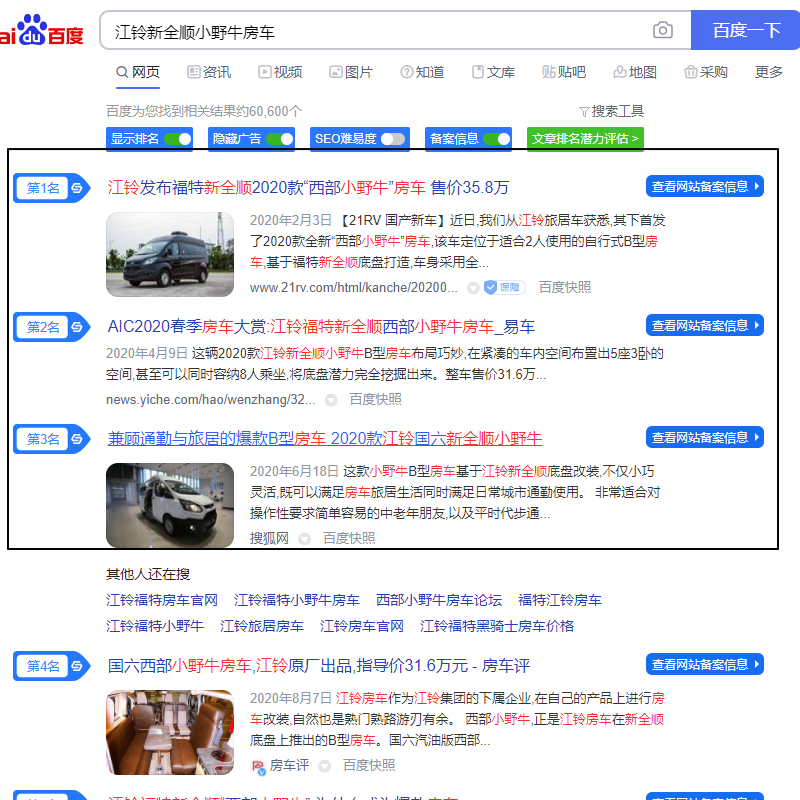
Task: Search related term 江铃福特黑骑士房车价格
Action: pyautogui.click(x=497, y=626)
